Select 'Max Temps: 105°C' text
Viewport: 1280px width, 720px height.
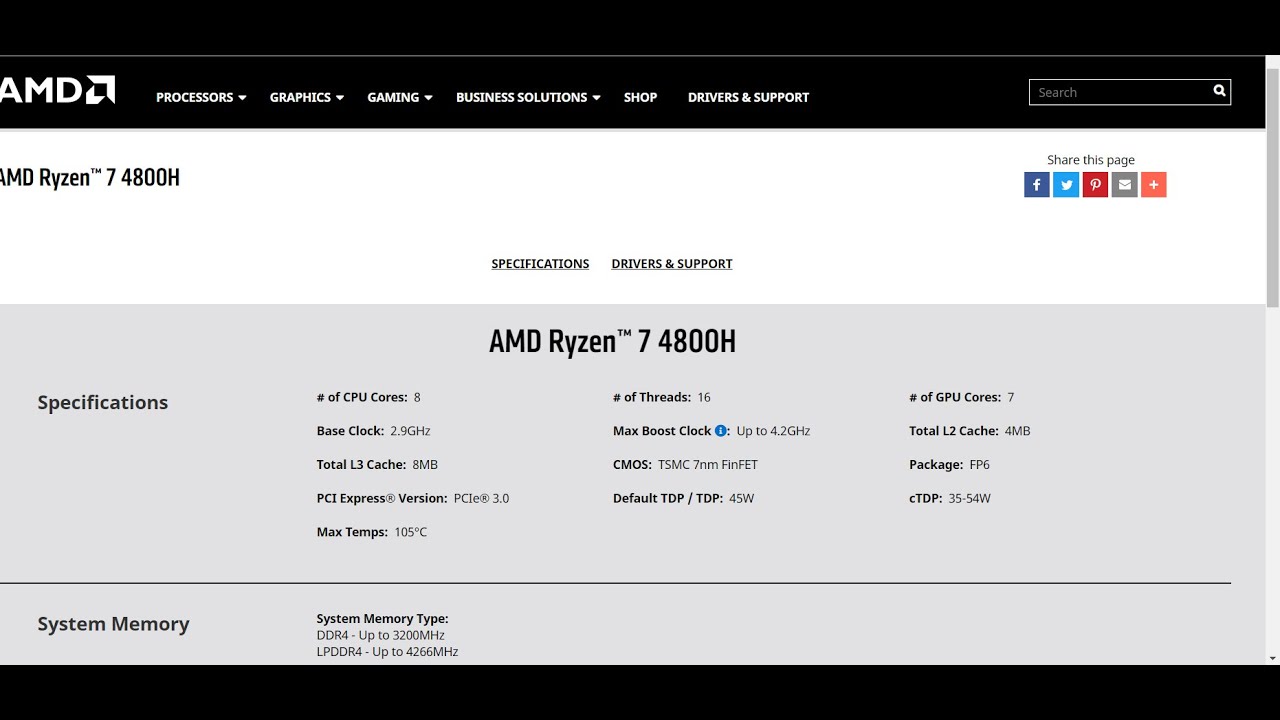pyautogui.click(x=372, y=532)
